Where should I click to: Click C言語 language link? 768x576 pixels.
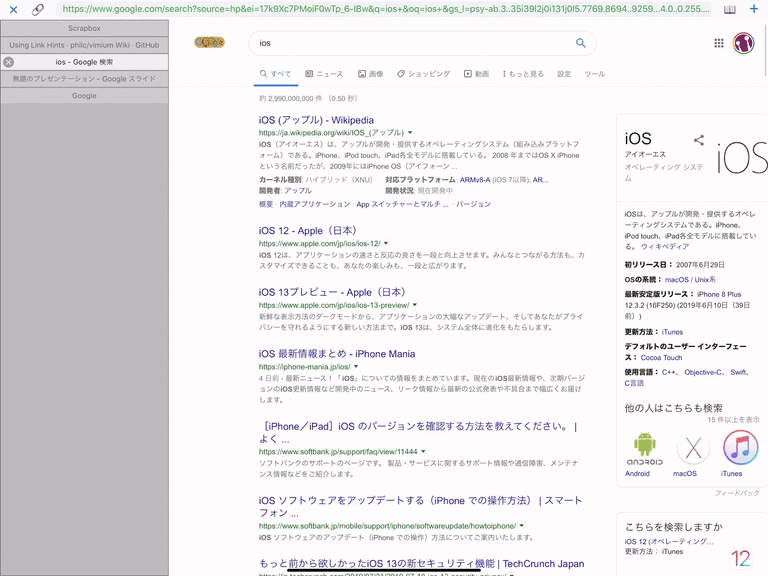click(634, 383)
